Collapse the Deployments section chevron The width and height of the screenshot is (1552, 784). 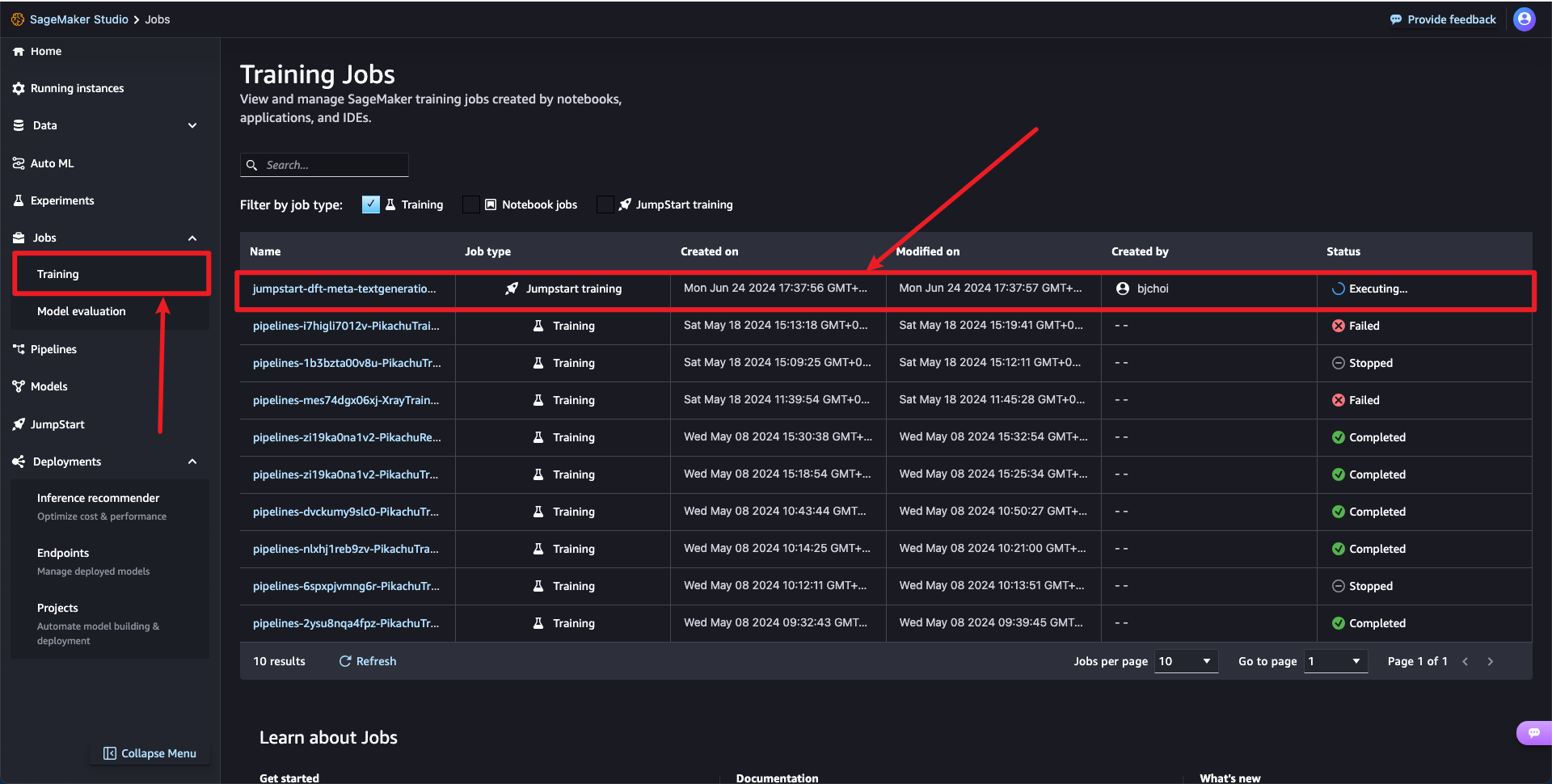point(192,462)
